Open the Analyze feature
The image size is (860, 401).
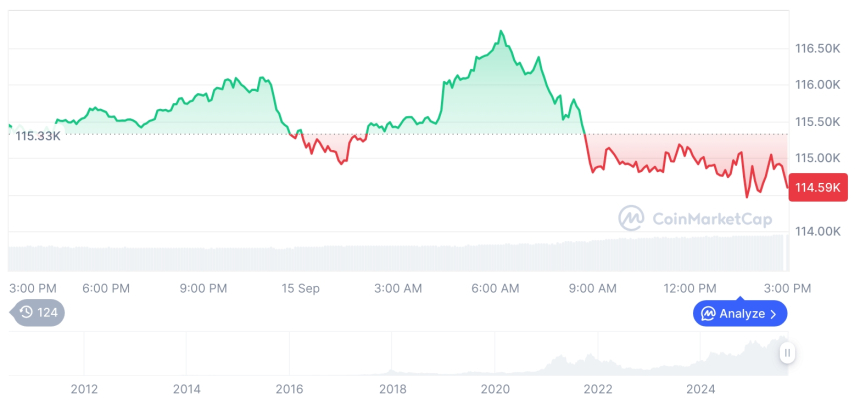point(740,314)
